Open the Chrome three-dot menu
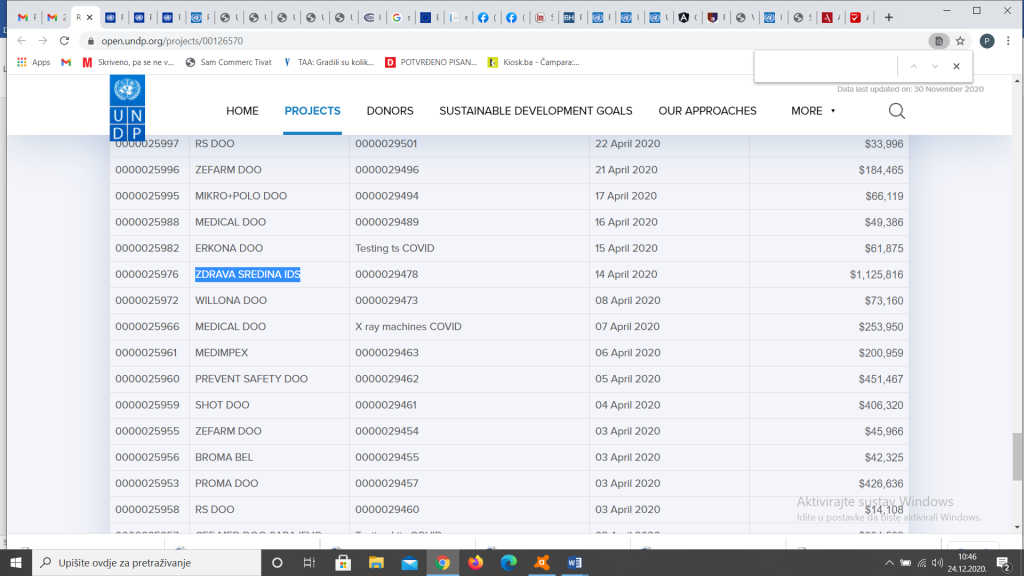 [1008, 40]
